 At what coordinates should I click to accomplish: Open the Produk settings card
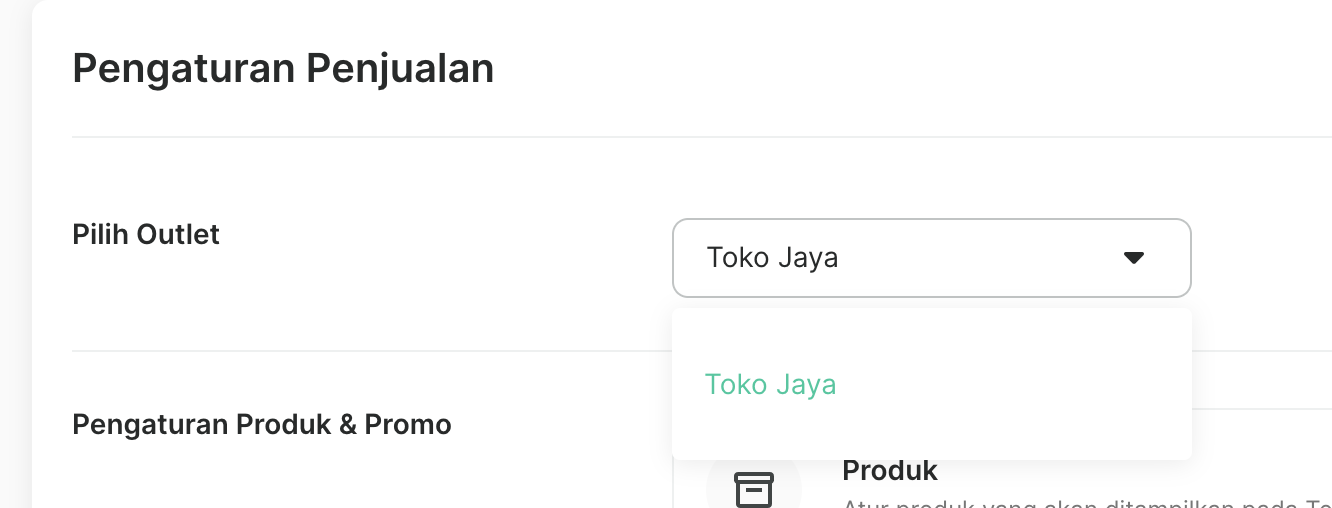point(1002,459)
